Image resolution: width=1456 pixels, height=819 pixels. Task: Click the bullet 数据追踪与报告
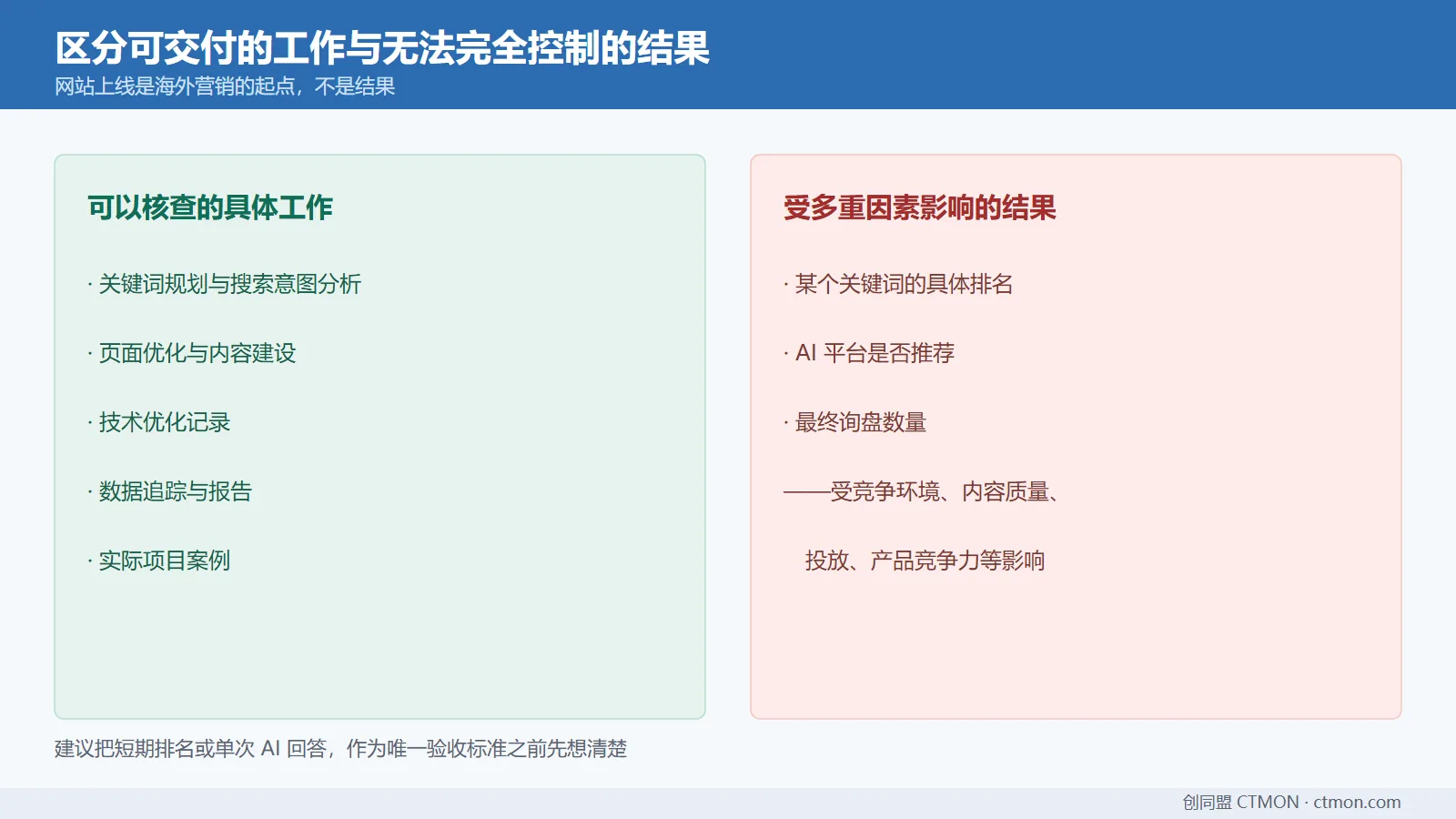point(170,491)
